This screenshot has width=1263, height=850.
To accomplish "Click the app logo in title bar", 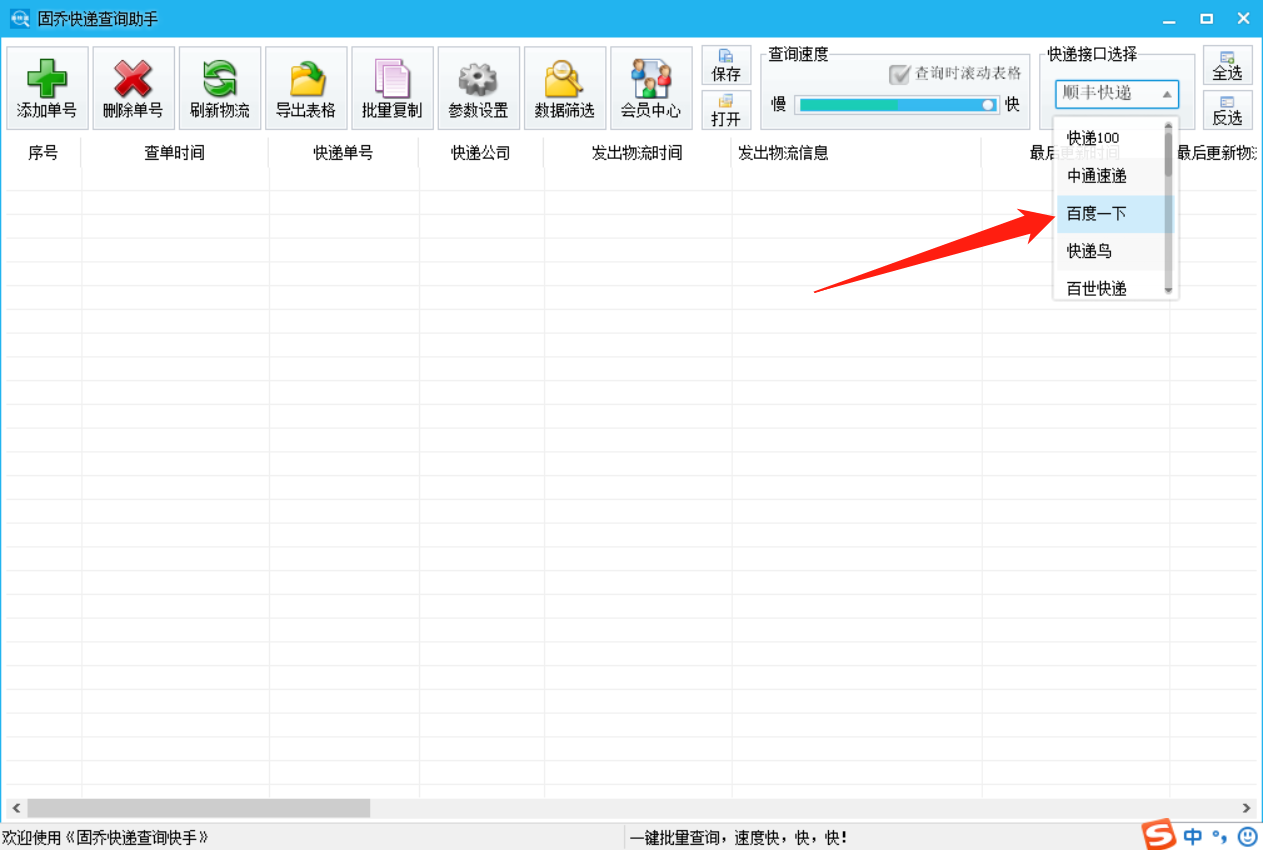I will coord(19,19).
